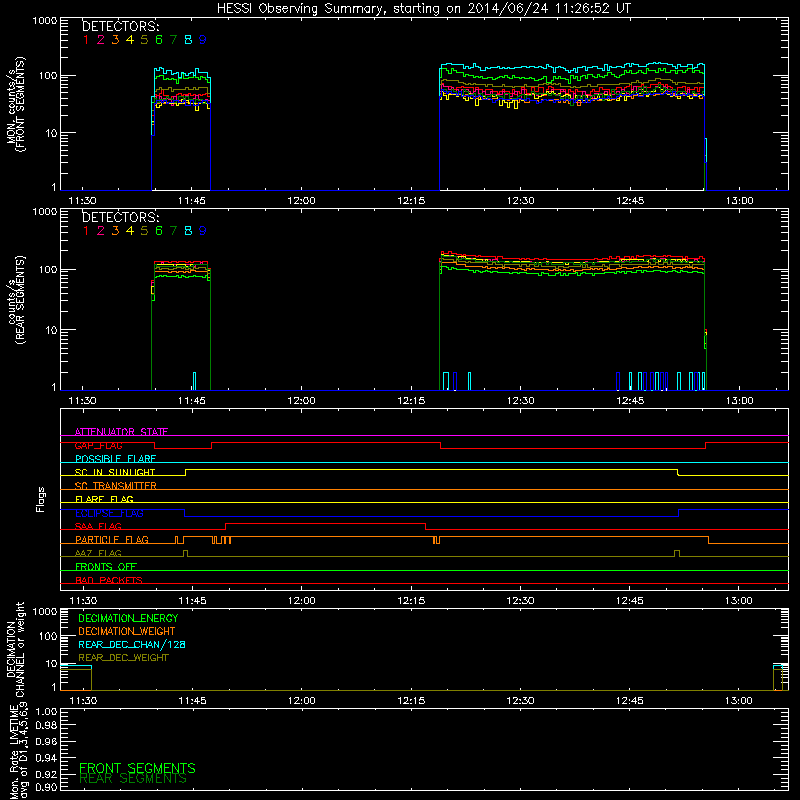Click detector 6 legend number in rear segments panel
The height and width of the screenshot is (800, 800).
click(159, 231)
